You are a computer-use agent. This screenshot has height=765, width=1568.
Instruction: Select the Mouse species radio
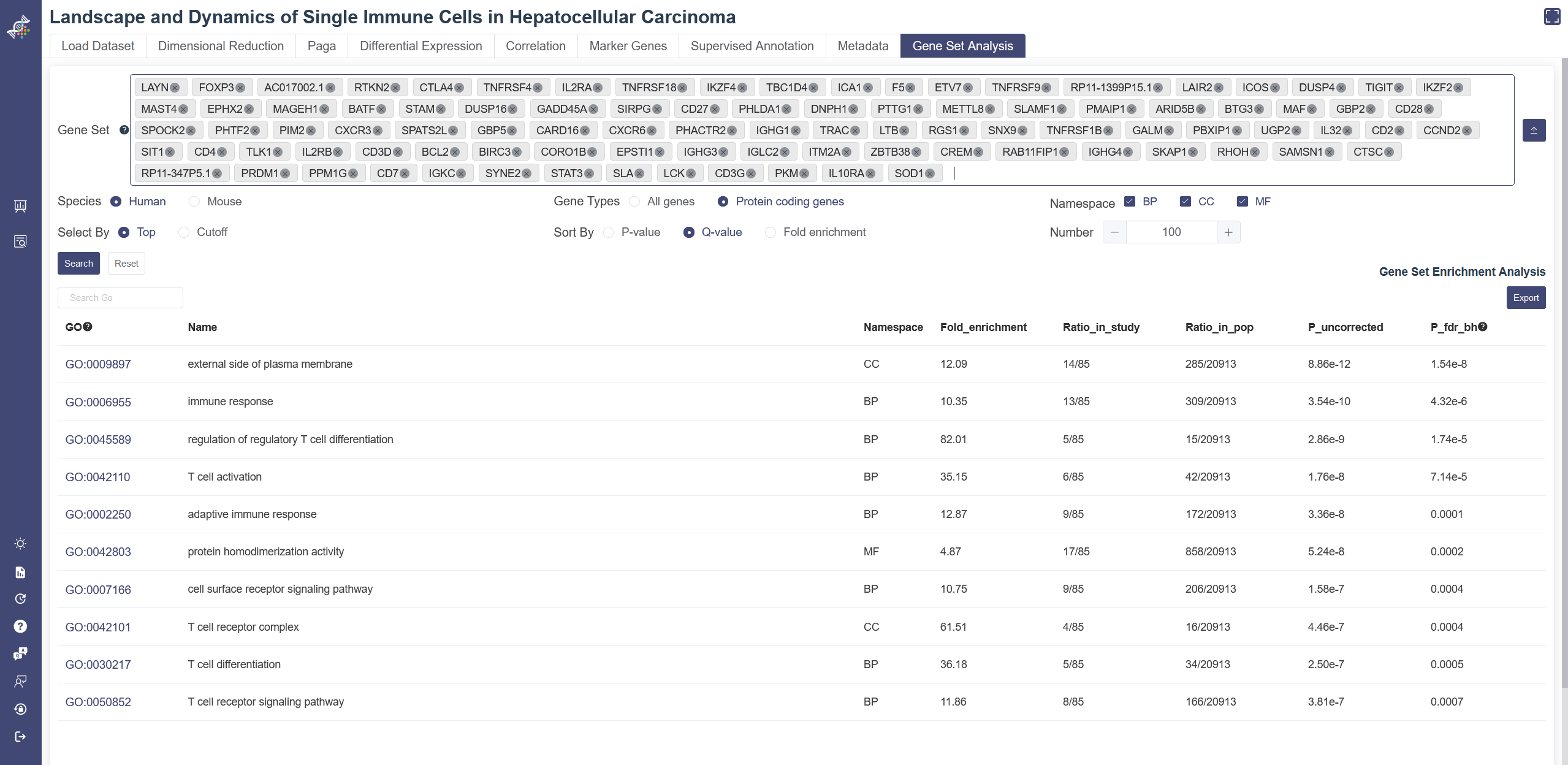194,202
